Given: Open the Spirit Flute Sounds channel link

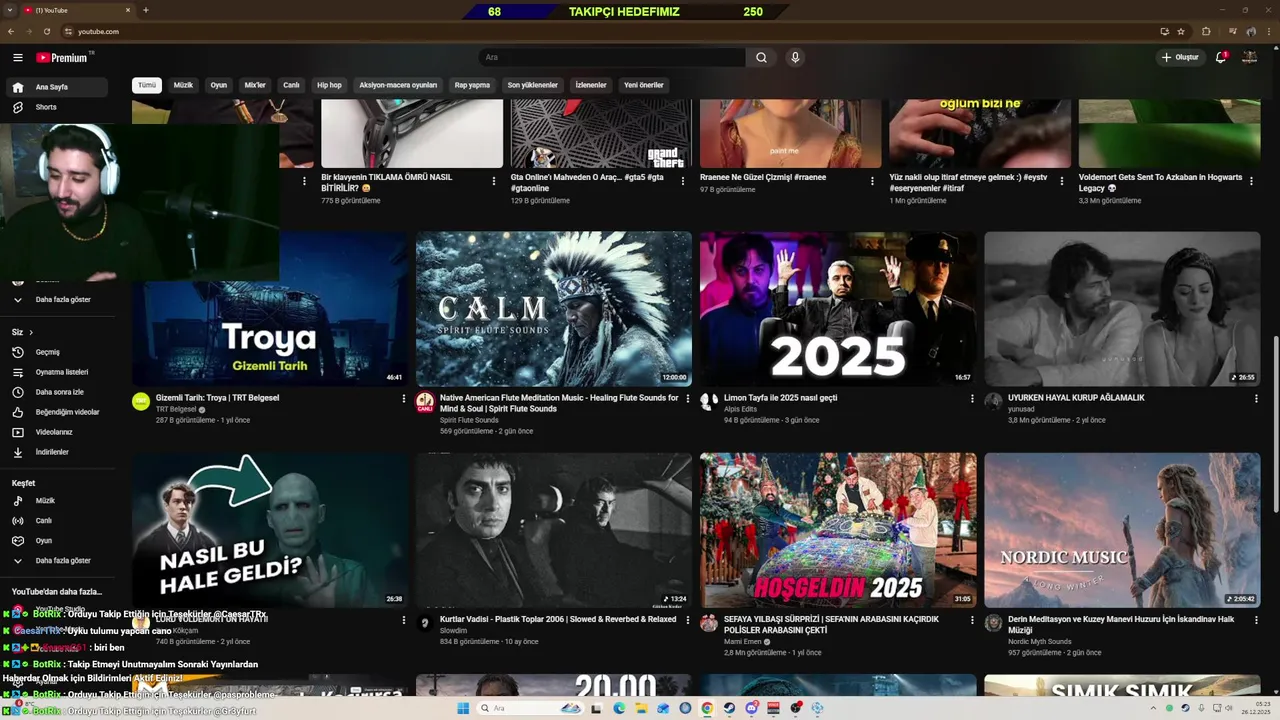Looking at the screenshot, I should (x=469, y=420).
